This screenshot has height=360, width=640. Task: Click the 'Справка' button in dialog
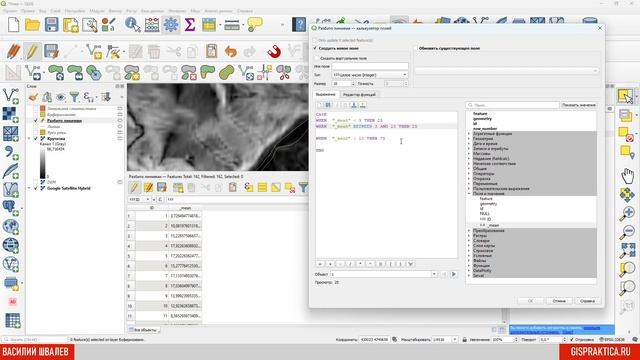[587, 301]
